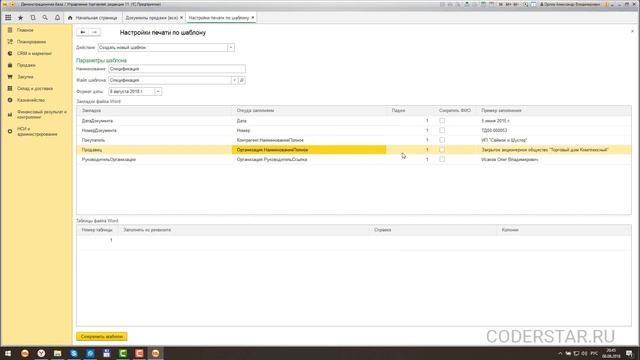The image size is (640, 360).
Task: Close the Настройки печати по шаблону form
Action: coord(632,31)
